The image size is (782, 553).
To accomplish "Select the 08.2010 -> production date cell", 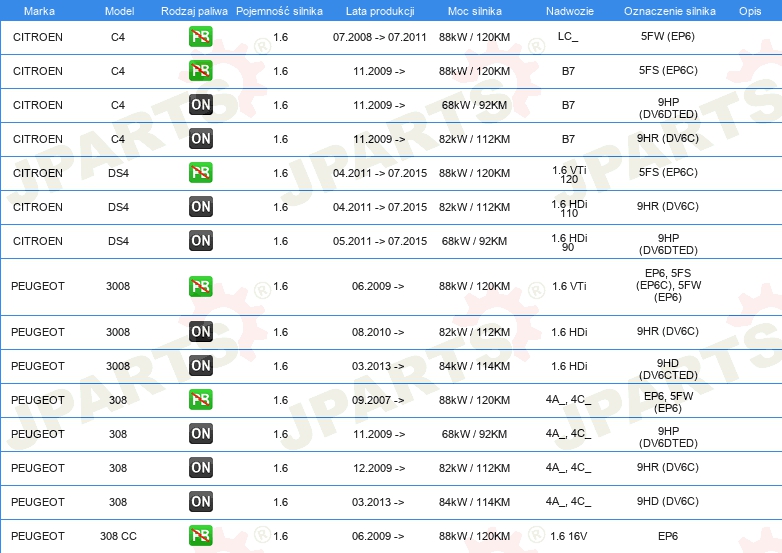I will 378,332.
